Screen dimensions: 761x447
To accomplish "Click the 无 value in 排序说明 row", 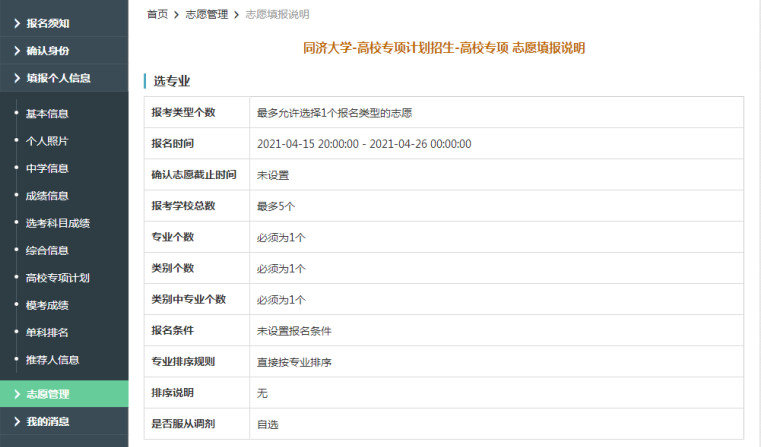I will point(262,393).
